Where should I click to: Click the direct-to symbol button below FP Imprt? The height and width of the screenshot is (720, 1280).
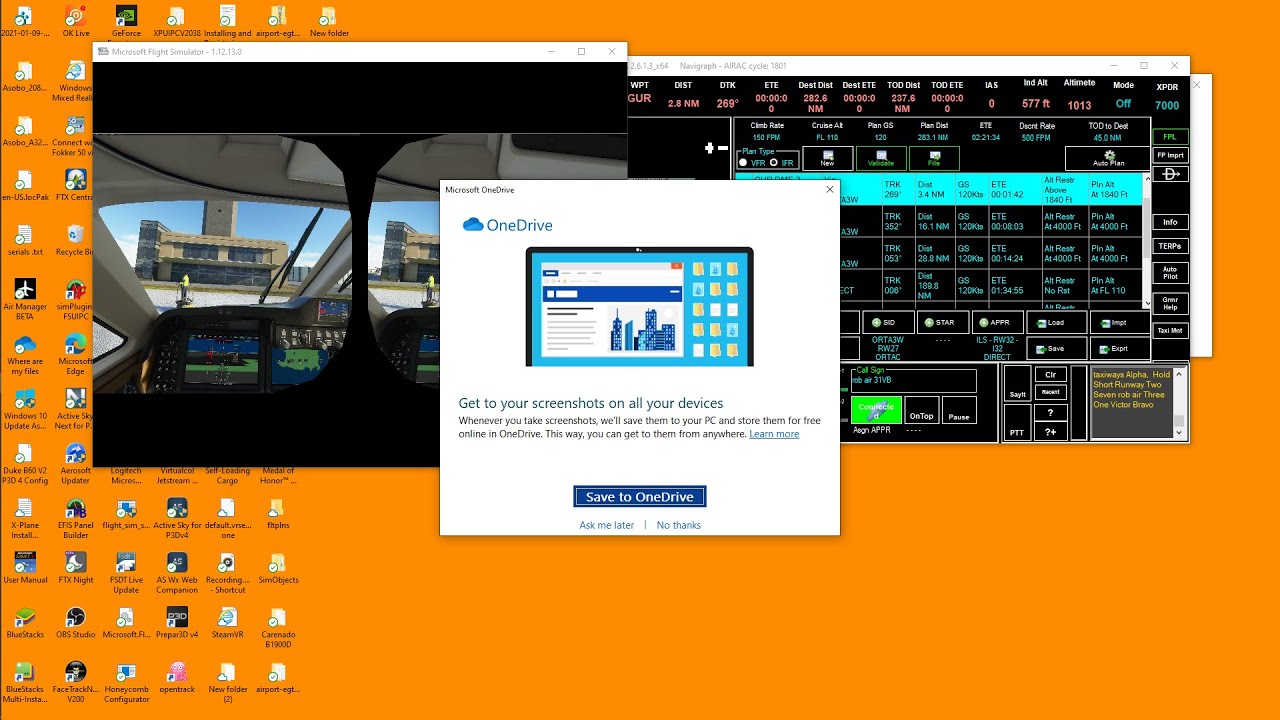pos(1170,174)
